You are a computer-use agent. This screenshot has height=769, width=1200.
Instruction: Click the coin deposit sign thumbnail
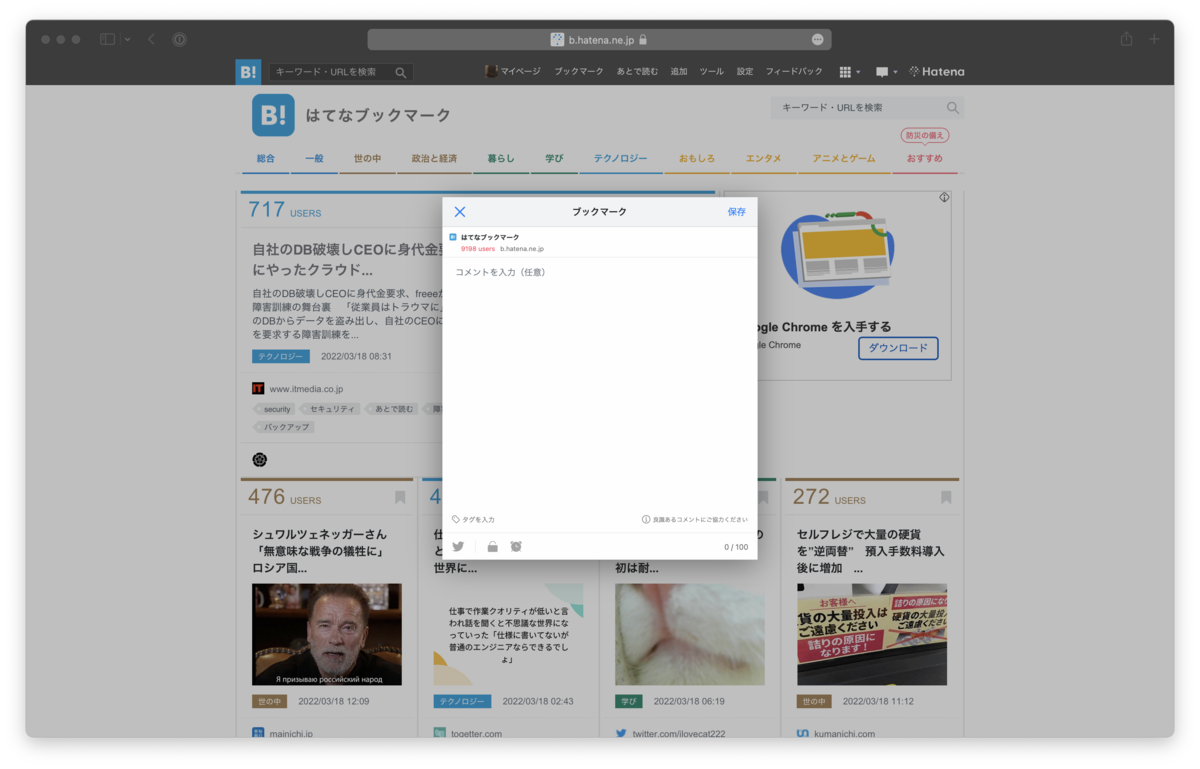(x=872, y=635)
